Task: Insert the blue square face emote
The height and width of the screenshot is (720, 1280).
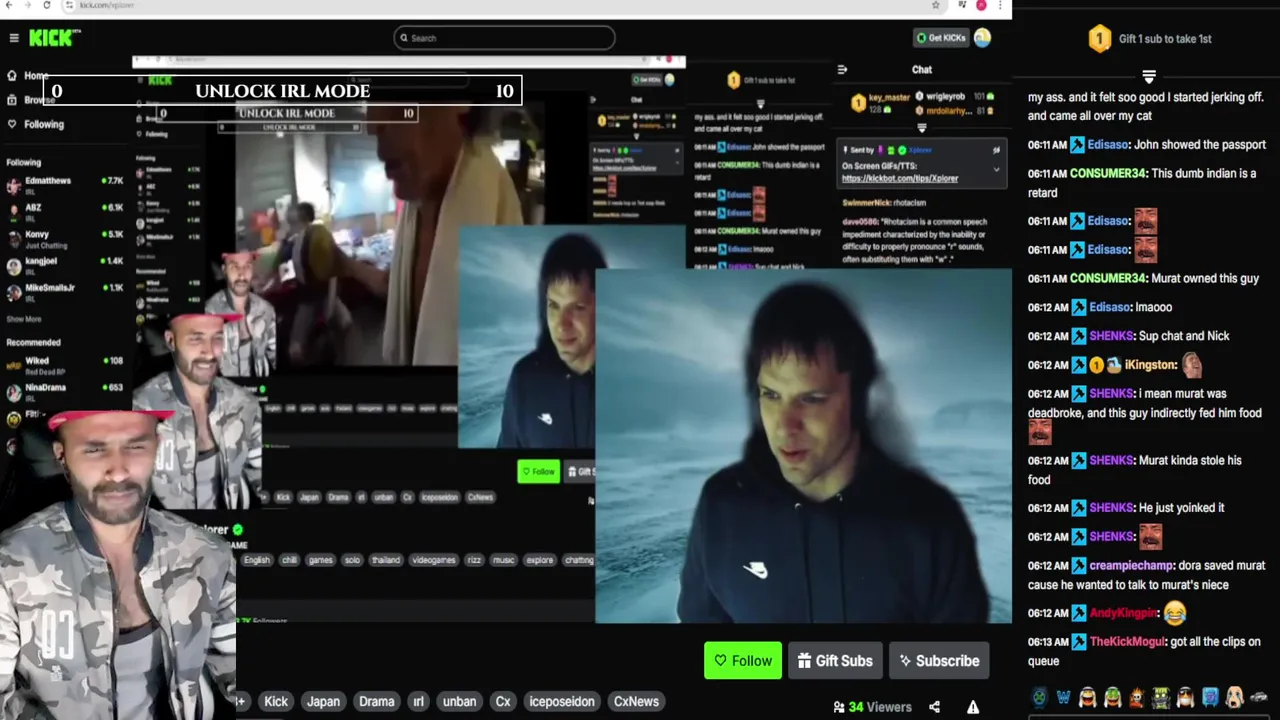Action: coord(1210,697)
